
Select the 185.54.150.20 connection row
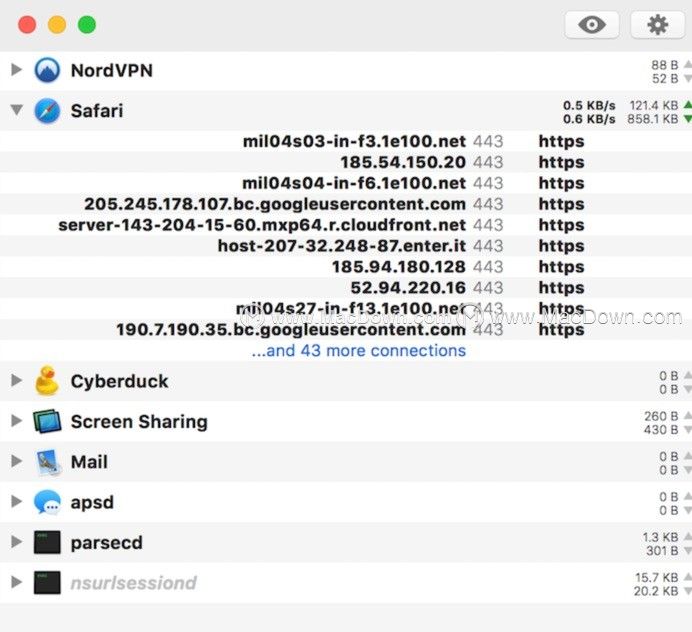346,162
